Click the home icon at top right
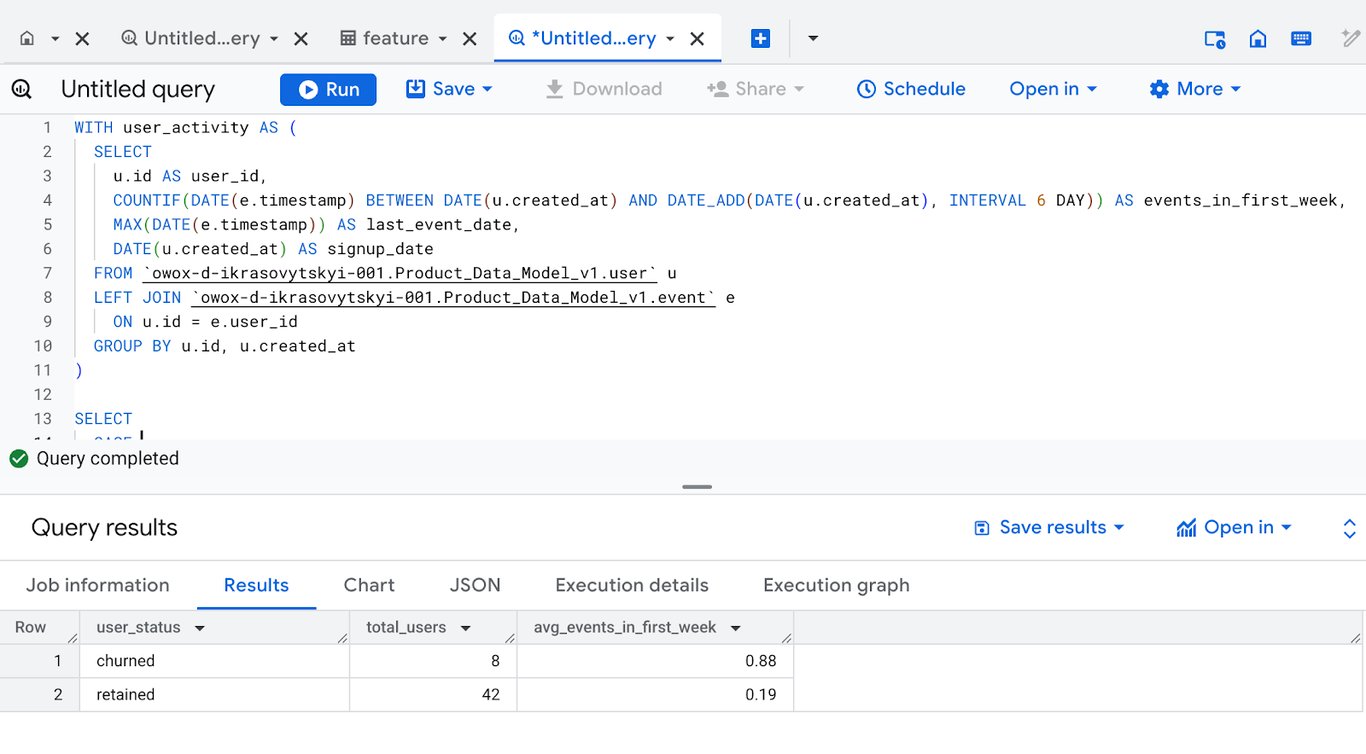The height and width of the screenshot is (754, 1366). pos(1258,39)
